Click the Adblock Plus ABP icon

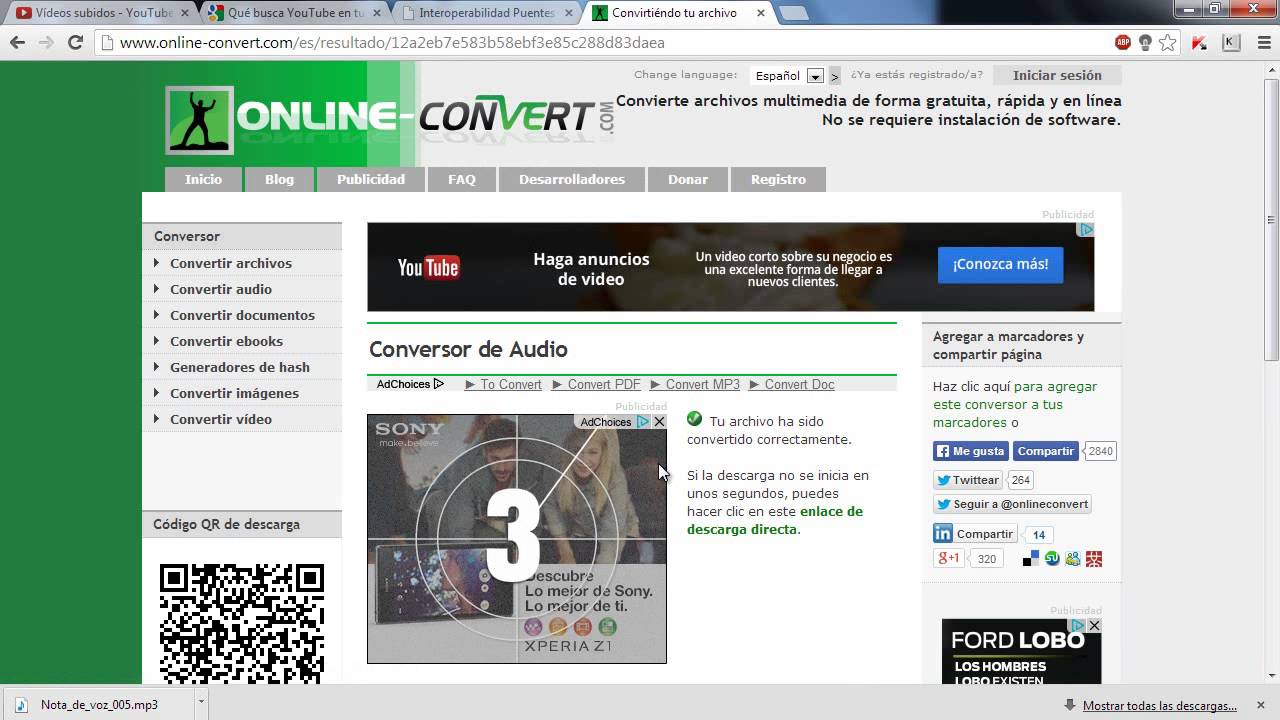point(1123,42)
